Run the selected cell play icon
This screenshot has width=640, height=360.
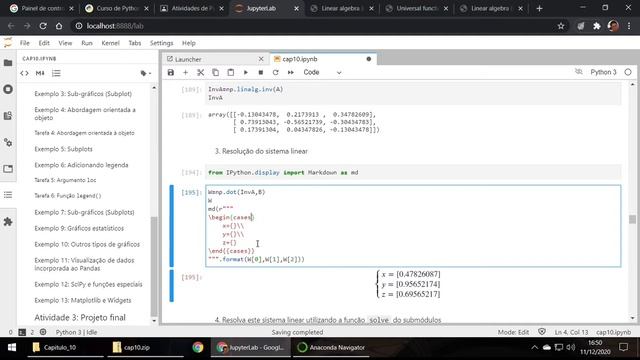coord(246,72)
